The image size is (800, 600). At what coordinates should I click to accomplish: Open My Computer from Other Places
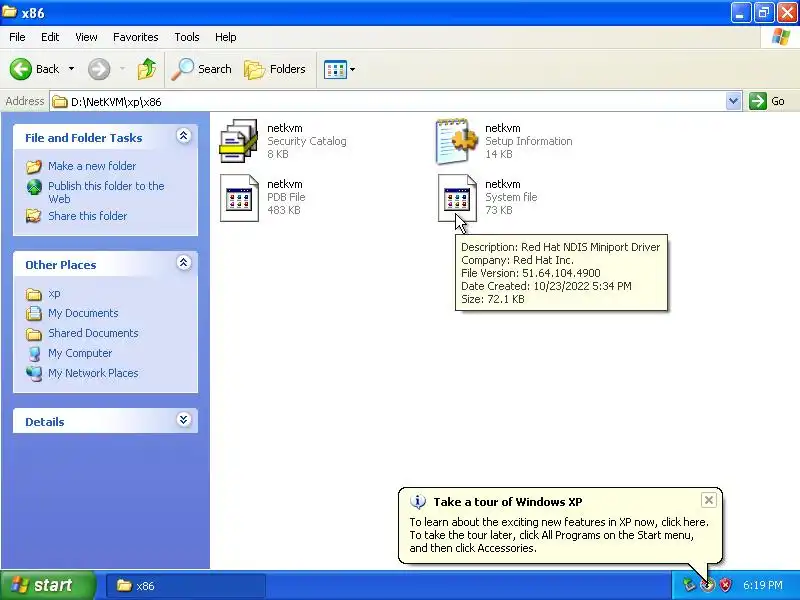coord(80,353)
